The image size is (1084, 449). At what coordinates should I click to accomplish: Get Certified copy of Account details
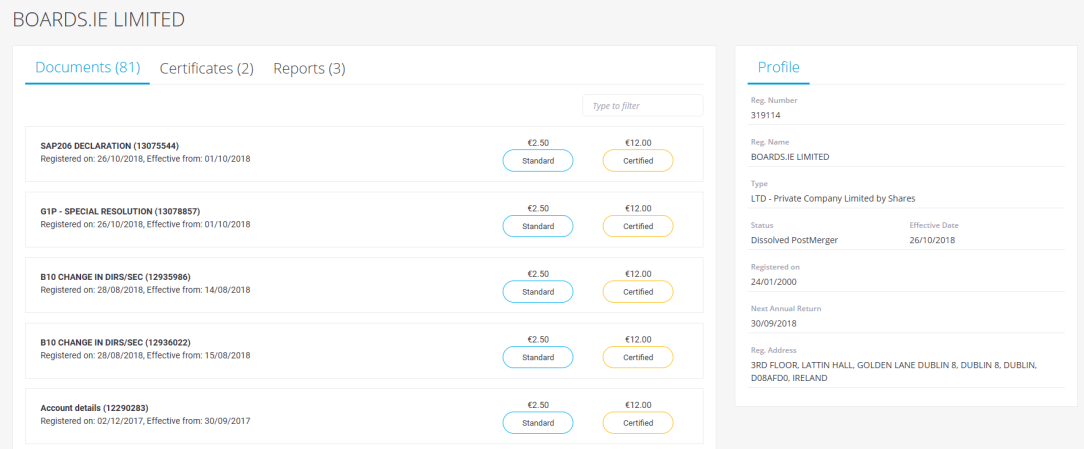(x=638, y=423)
